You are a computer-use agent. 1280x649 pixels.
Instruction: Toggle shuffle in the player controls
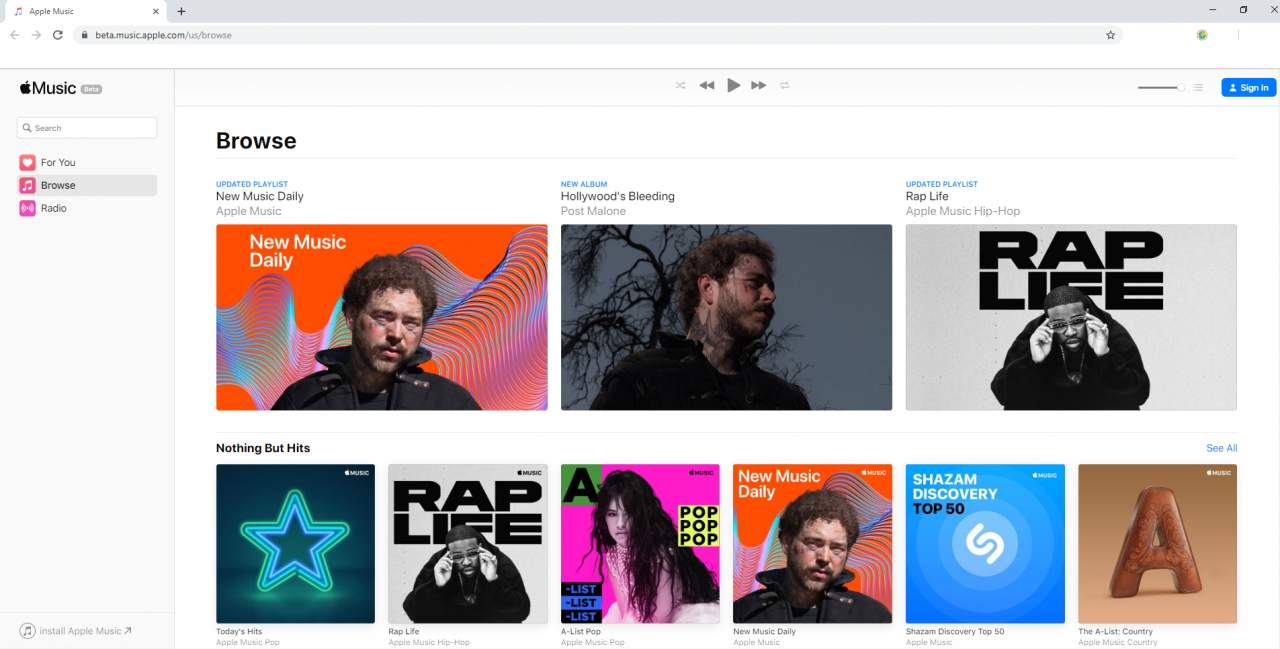pos(680,86)
